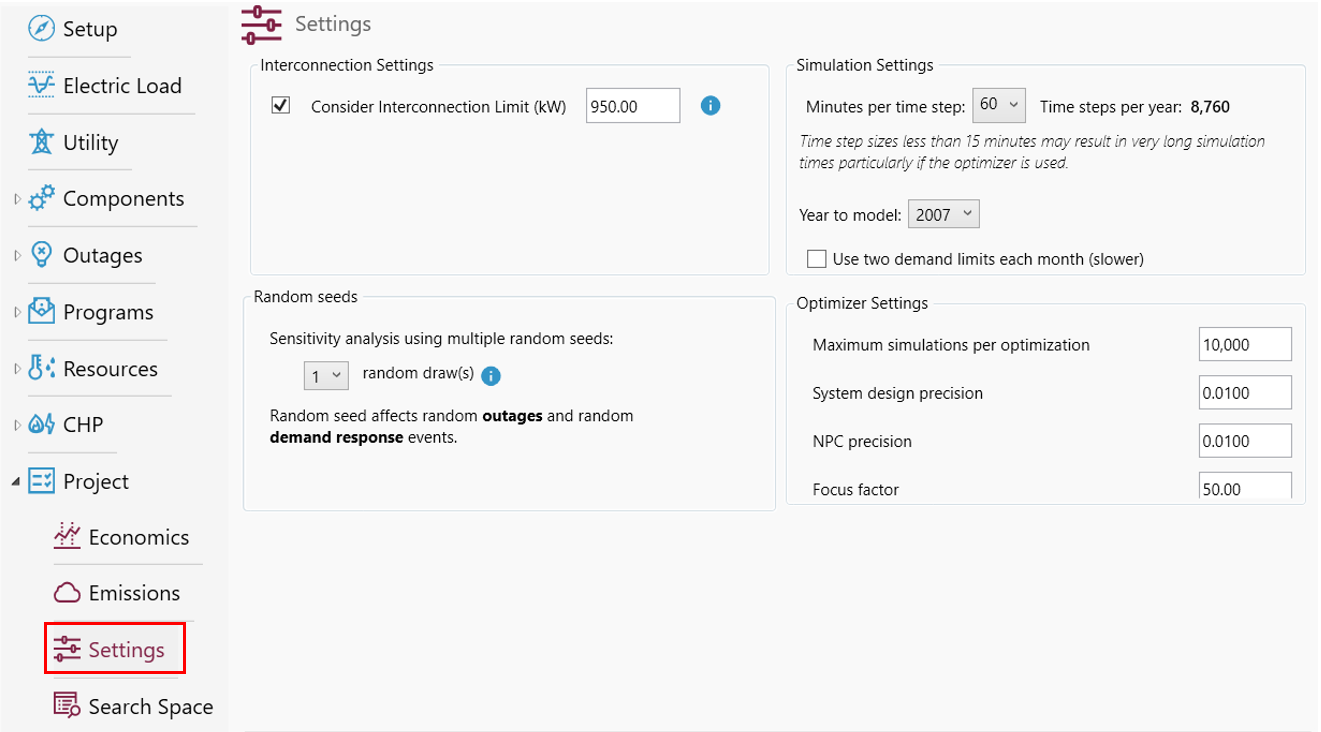Click the Utility tower icon
This screenshot has height=732, width=1321.
(x=41, y=142)
